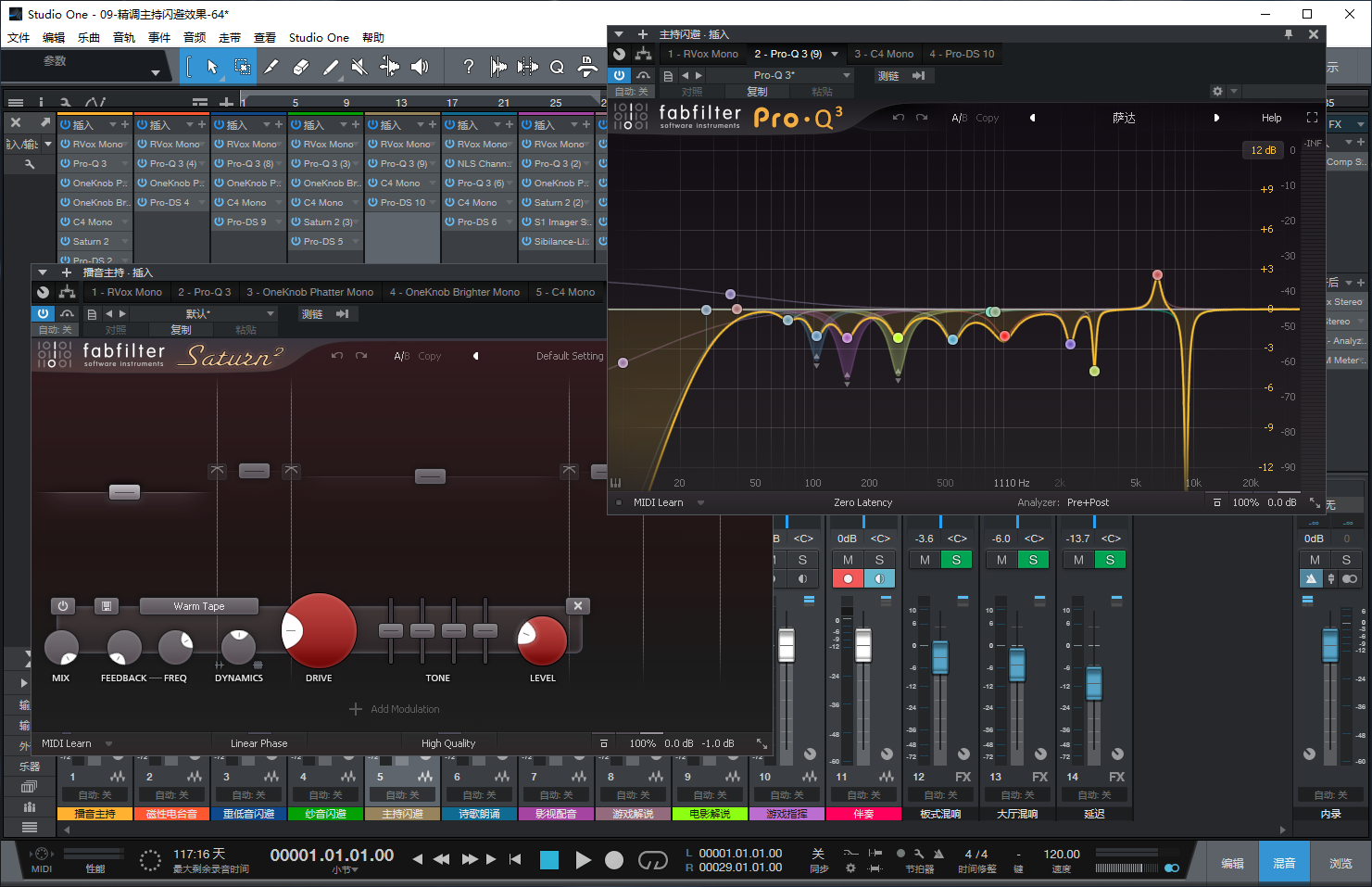The width and height of the screenshot is (1372, 887).
Task: Click the Record button in transport
Action: click(x=613, y=860)
